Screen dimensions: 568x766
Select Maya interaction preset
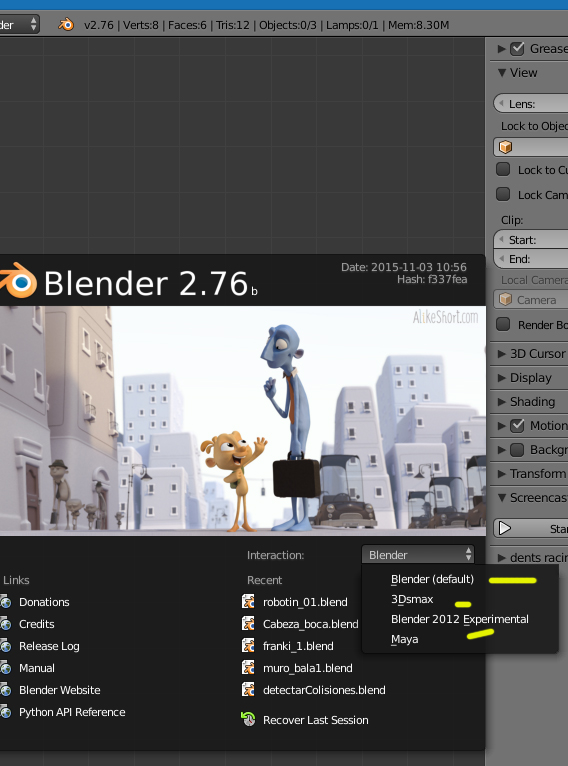404,639
